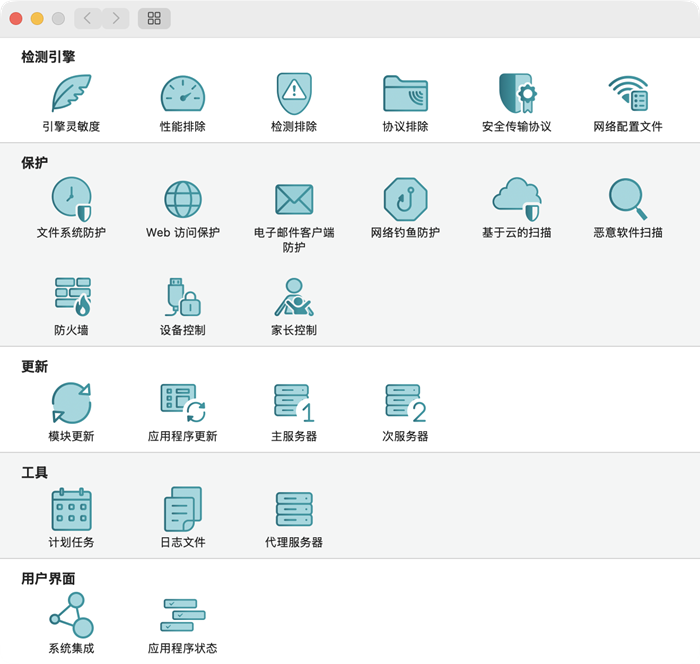The height and width of the screenshot is (664, 700).
Task: Open 协议排除 folder icon
Action: click(x=405, y=93)
